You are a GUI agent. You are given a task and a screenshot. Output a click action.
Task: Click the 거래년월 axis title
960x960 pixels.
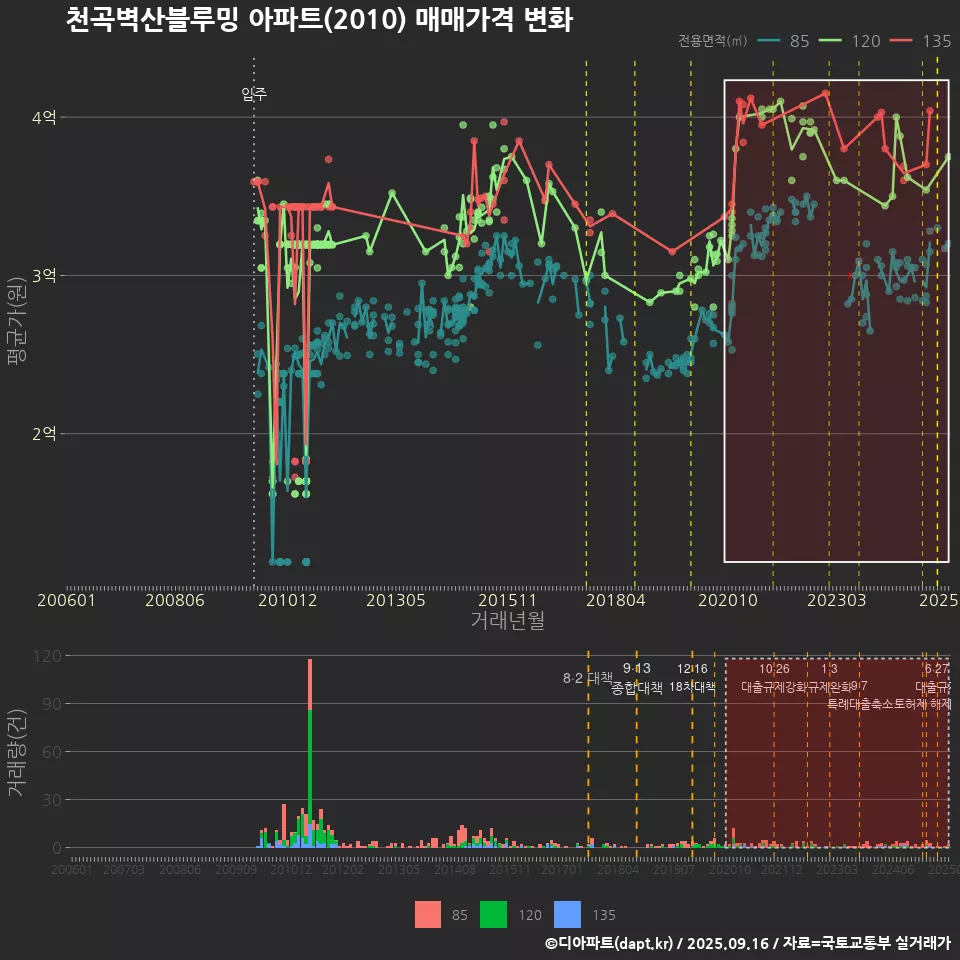pyautogui.click(x=508, y=620)
